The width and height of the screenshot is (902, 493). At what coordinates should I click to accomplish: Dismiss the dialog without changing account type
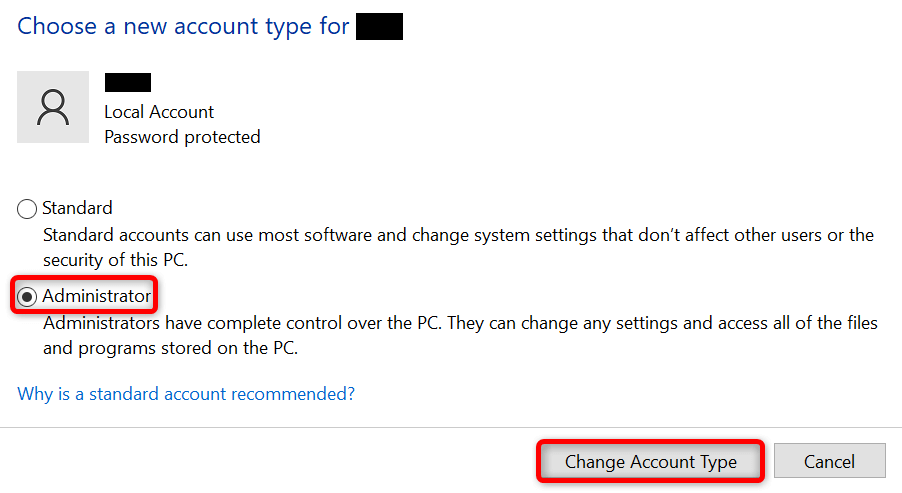click(x=829, y=462)
